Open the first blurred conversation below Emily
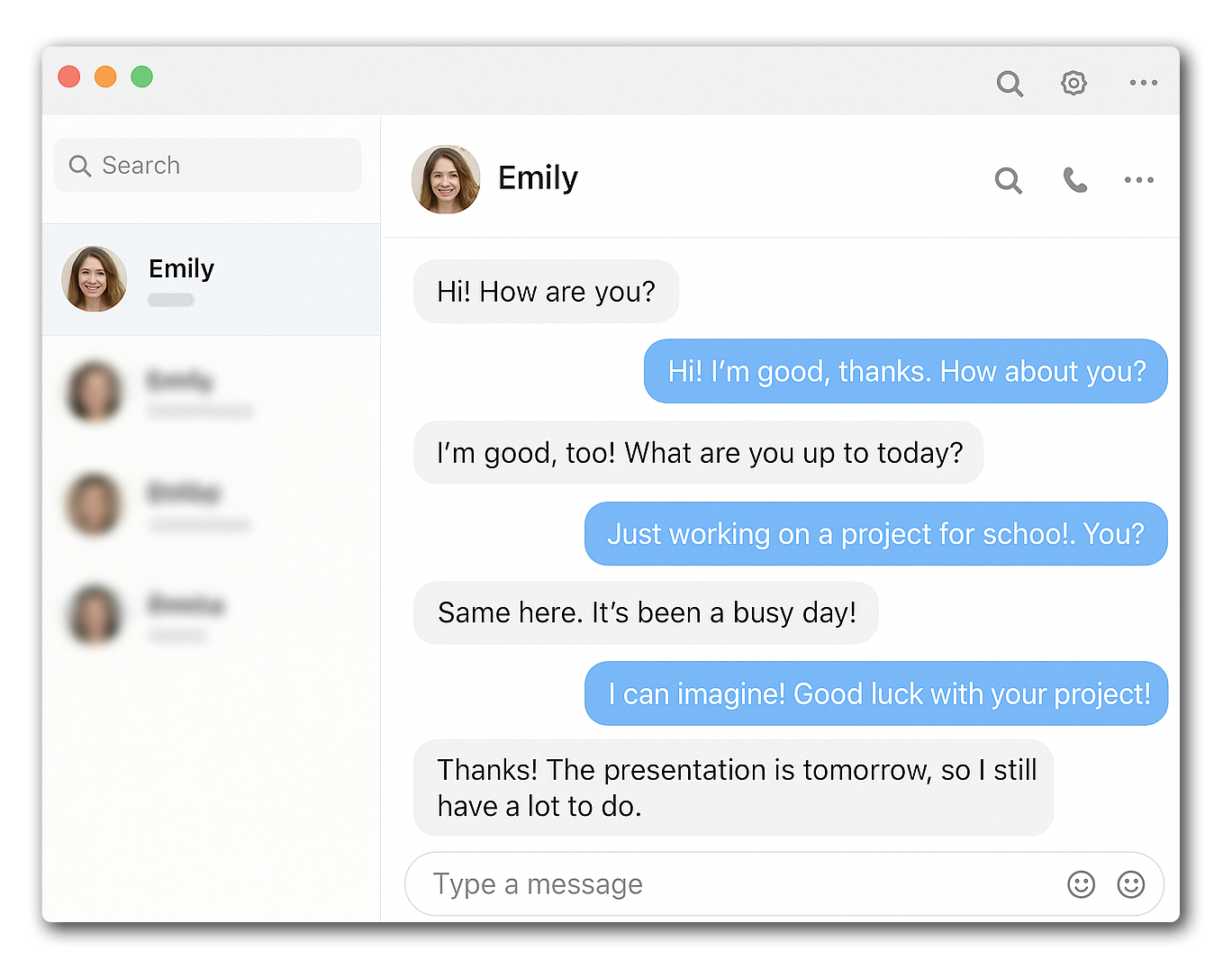This screenshot has height=960, width=1232. click(x=211, y=392)
